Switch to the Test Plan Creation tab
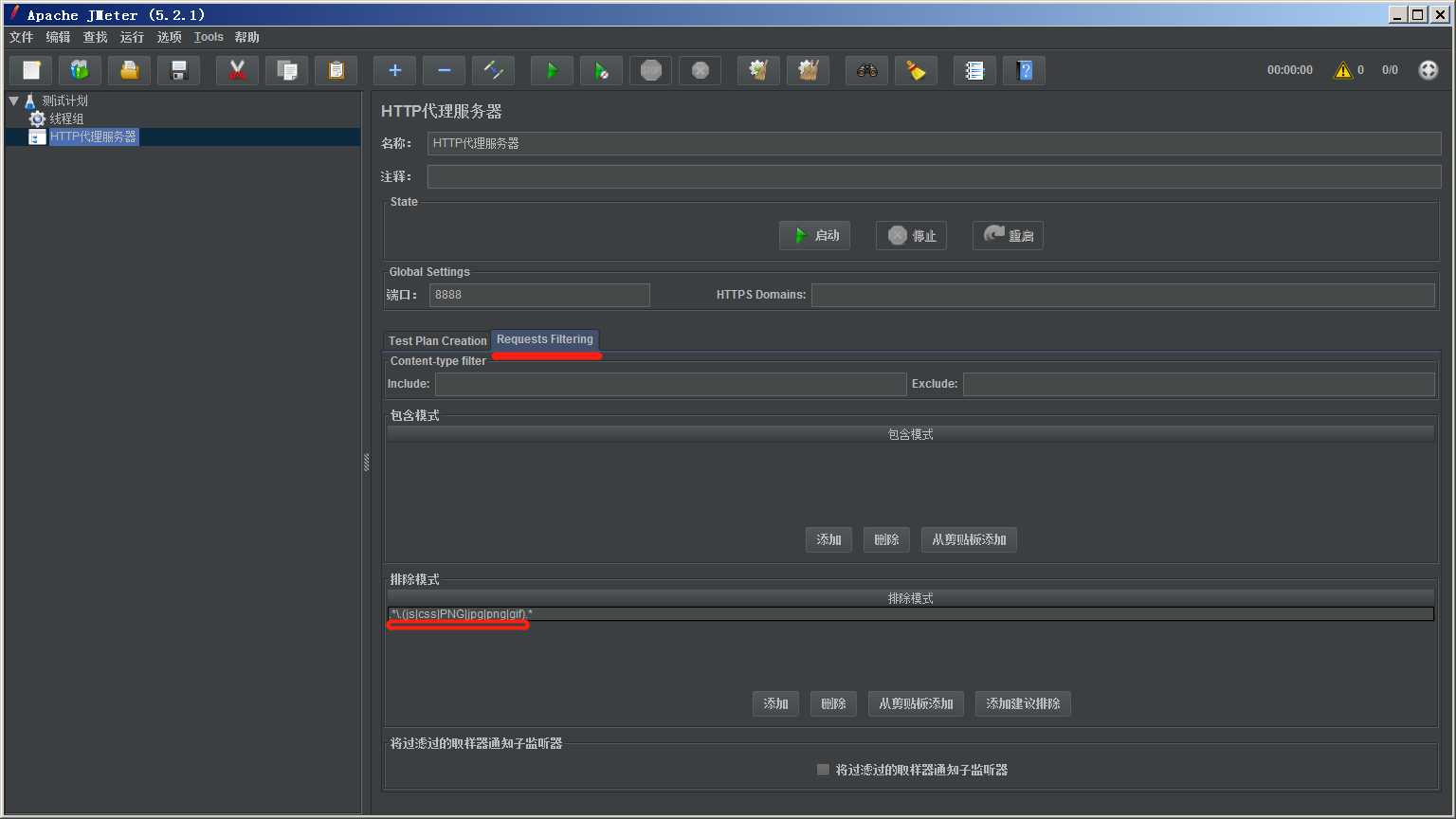The image size is (1456, 819). coord(437,340)
